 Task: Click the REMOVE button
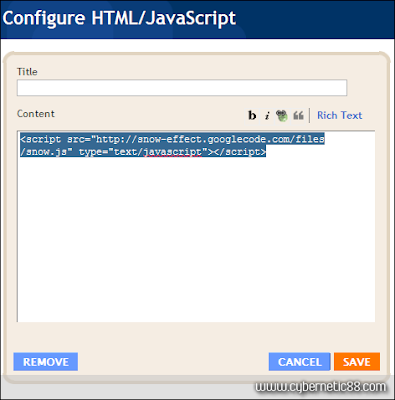[46, 362]
